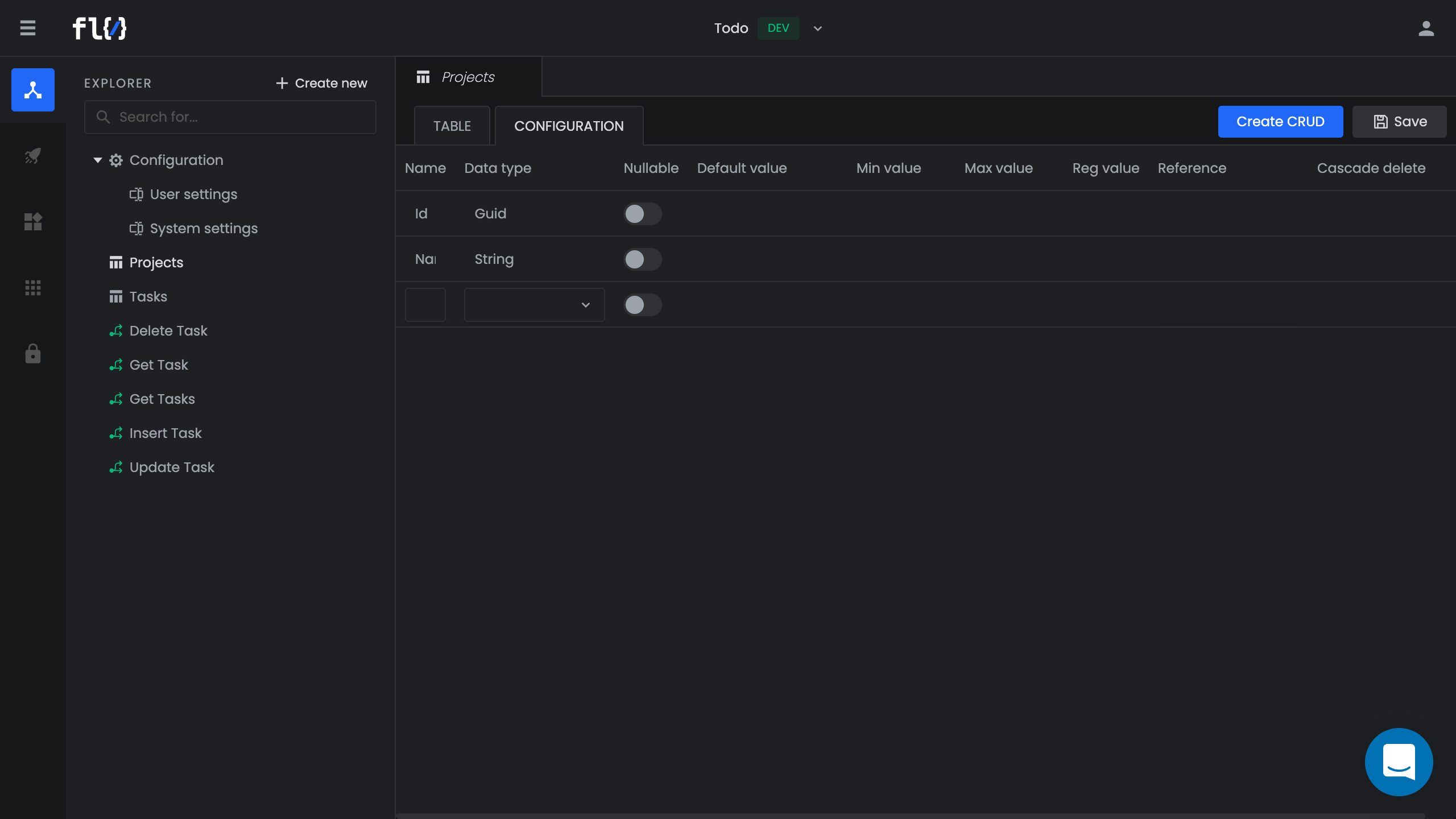This screenshot has width=1456, height=819.
Task: Toggle Nullable for the Id row
Action: pos(642,214)
